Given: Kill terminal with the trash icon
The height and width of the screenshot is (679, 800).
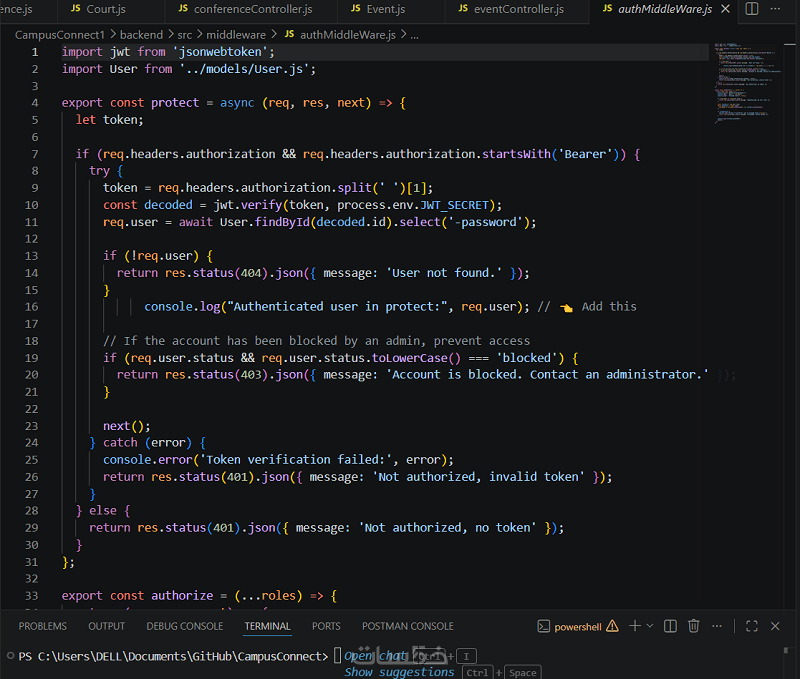Looking at the screenshot, I should [693, 626].
